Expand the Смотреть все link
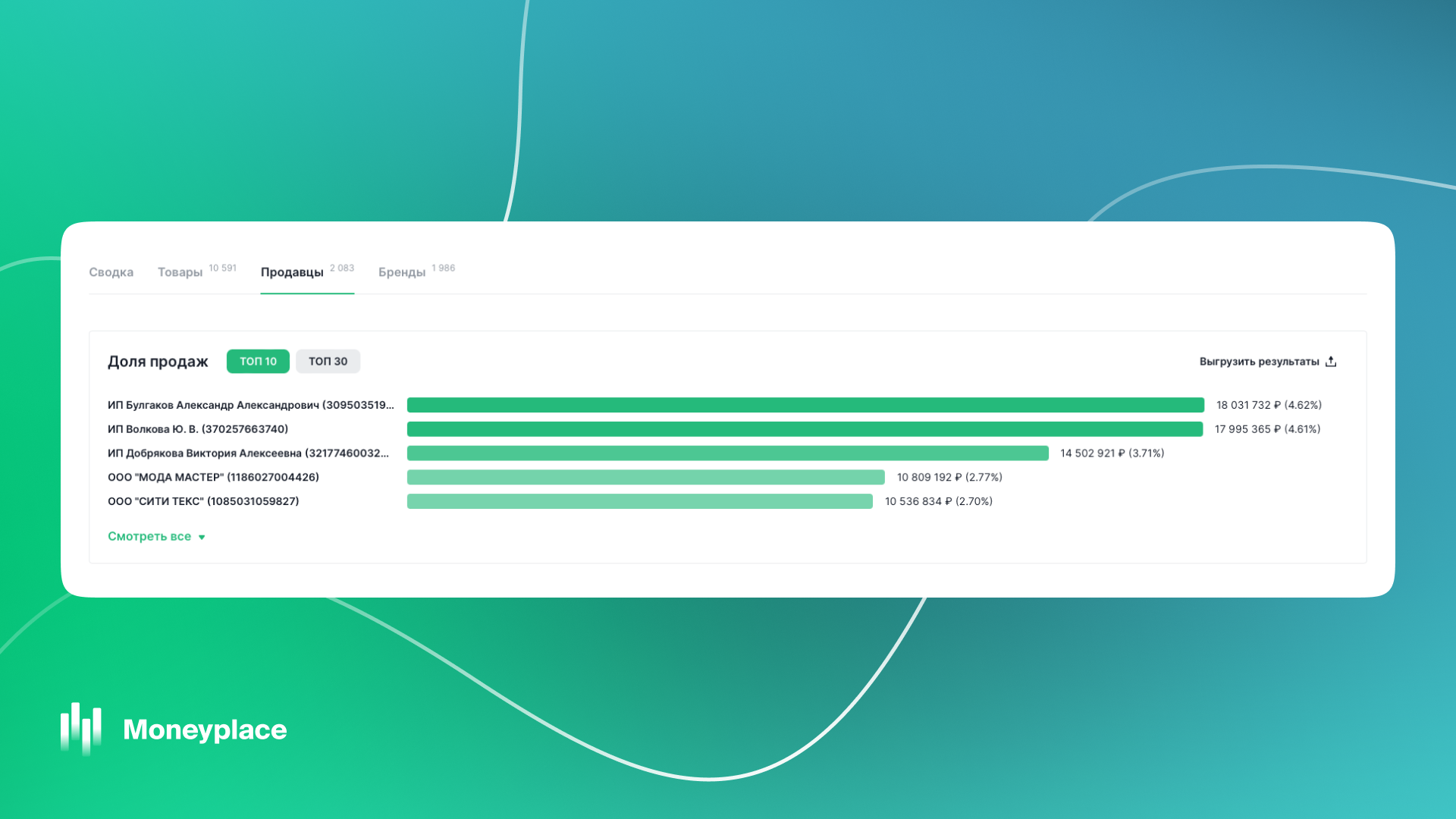The height and width of the screenshot is (819, 1456). coord(149,536)
